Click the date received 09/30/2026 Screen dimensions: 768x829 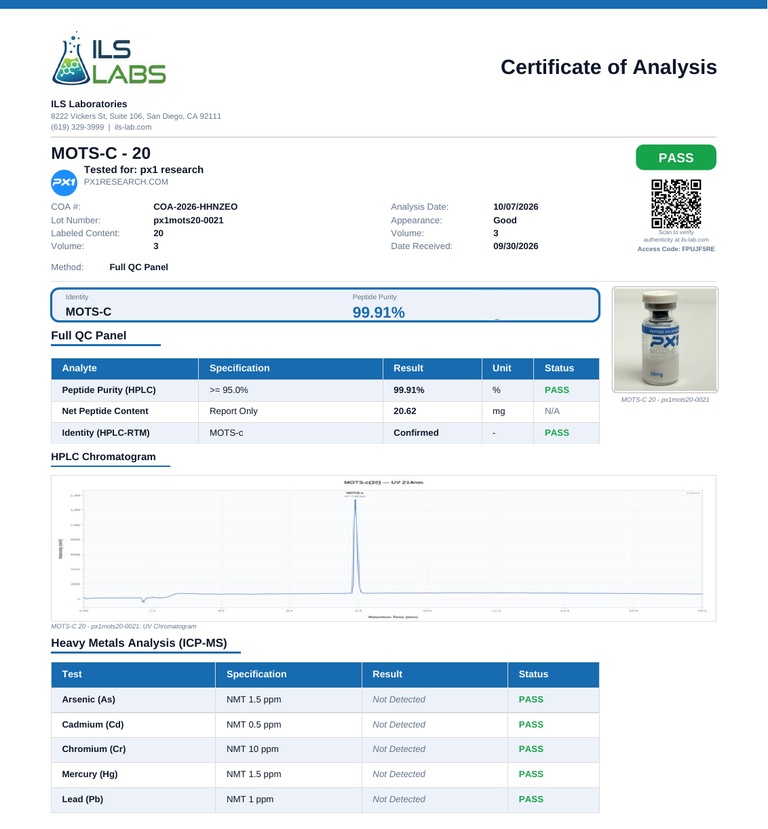[516, 246]
